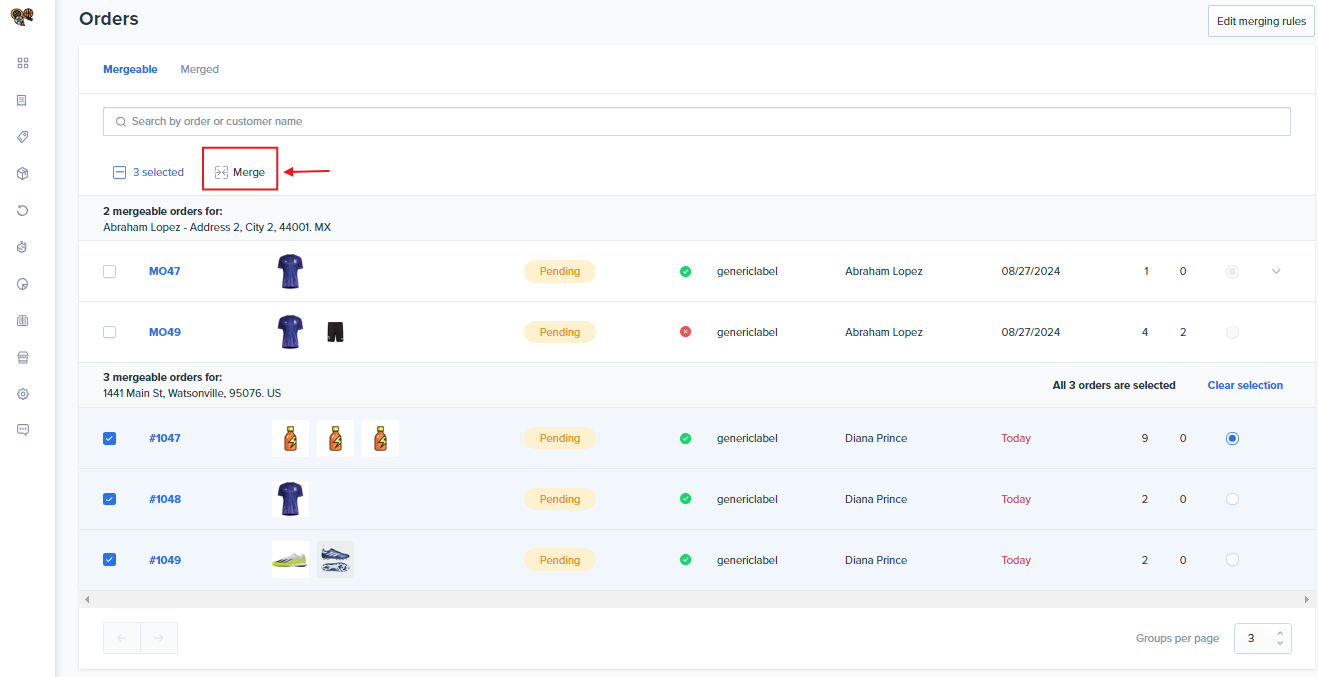The width and height of the screenshot is (1318, 677).
Task: Focus the order or customer search field
Action: [x=696, y=121]
